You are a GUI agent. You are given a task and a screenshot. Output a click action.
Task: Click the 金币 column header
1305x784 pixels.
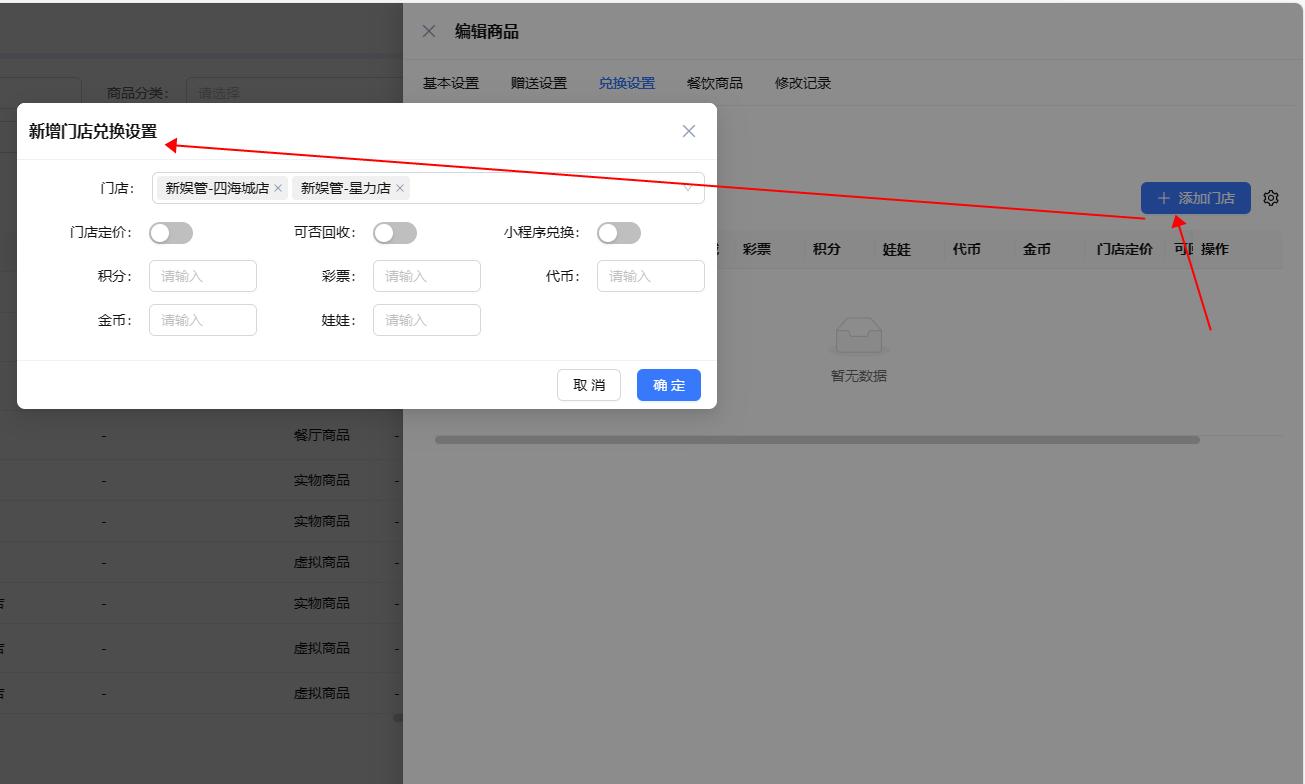click(x=1037, y=249)
